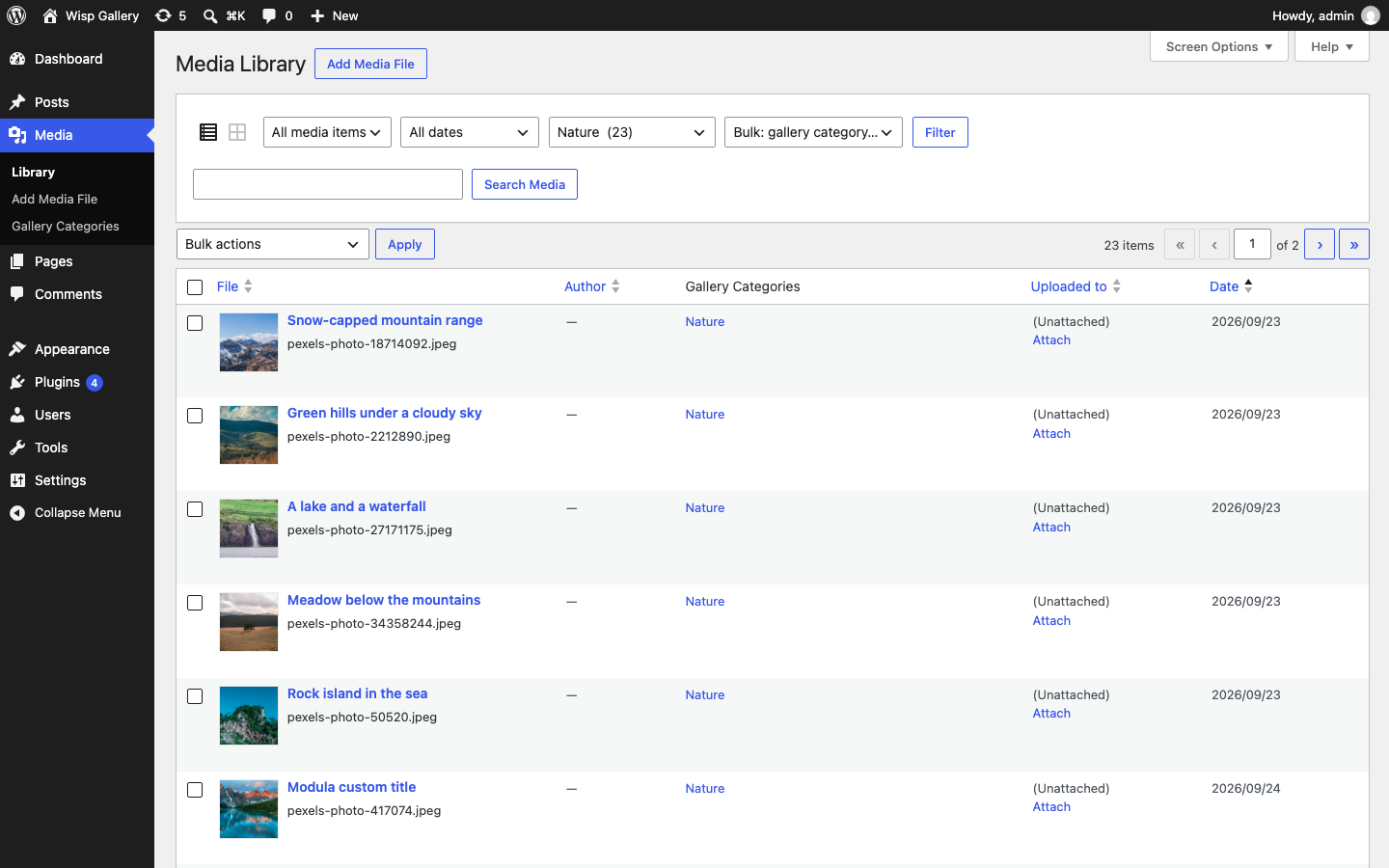Select Meadow below the mountains checkbox
The width and height of the screenshot is (1389, 868).
click(x=195, y=603)
